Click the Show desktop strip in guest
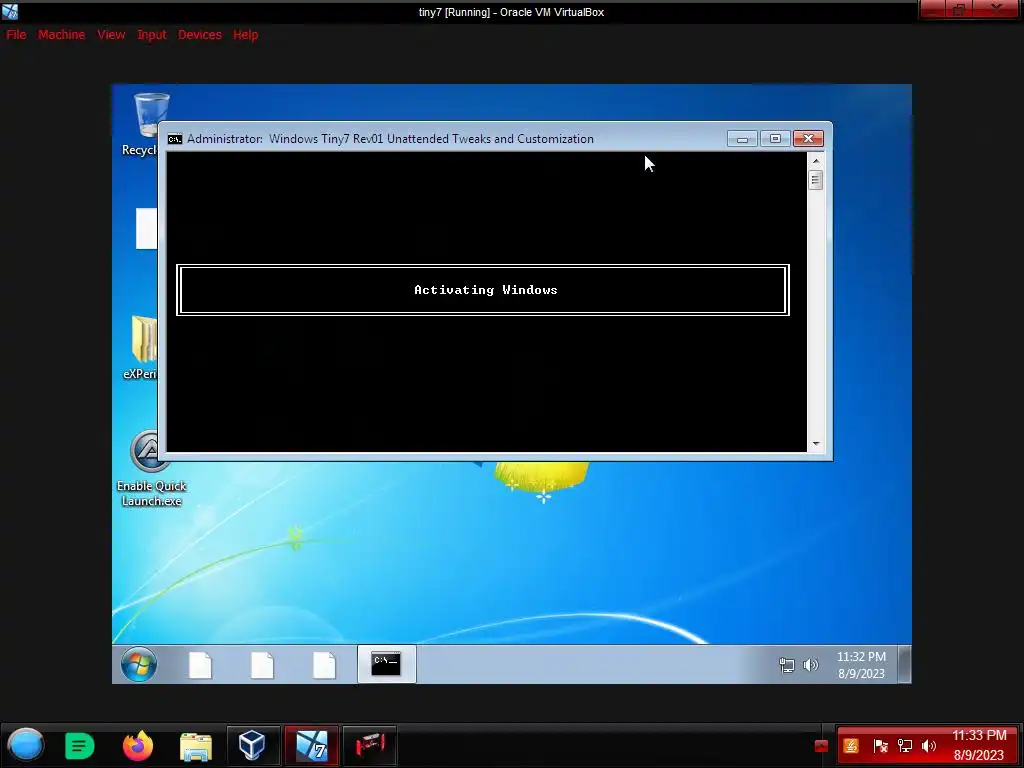Screen dimensions: 1024x768 [x=904, y=665]
